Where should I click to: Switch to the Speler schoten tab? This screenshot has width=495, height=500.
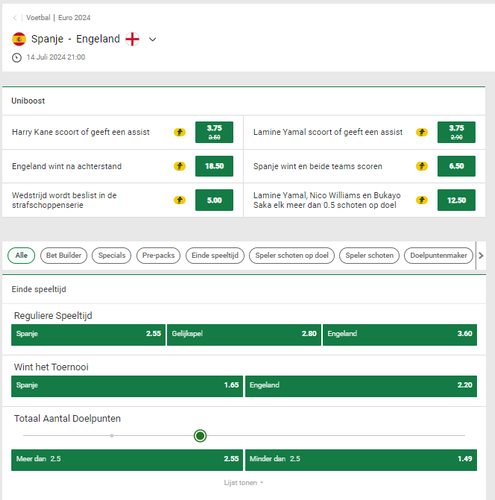coord(369,256)
